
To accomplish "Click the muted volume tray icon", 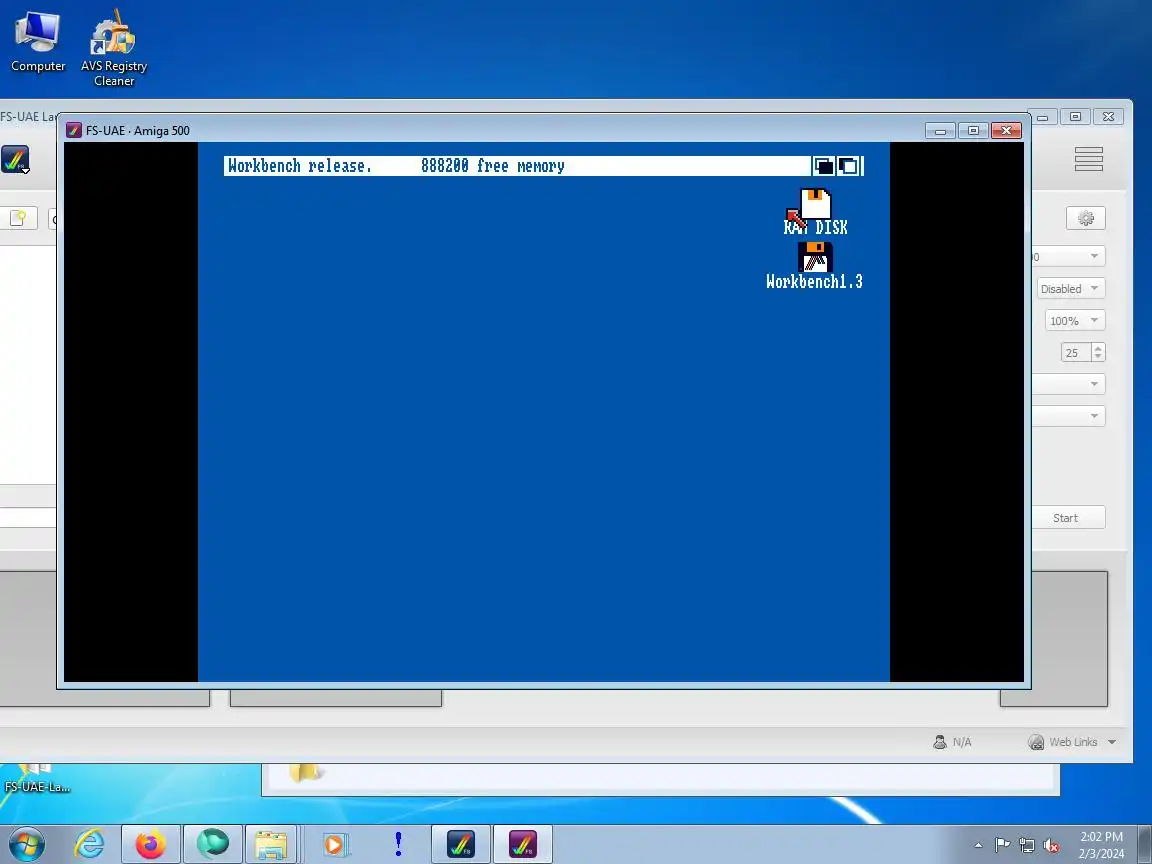I will [1051, 845].
